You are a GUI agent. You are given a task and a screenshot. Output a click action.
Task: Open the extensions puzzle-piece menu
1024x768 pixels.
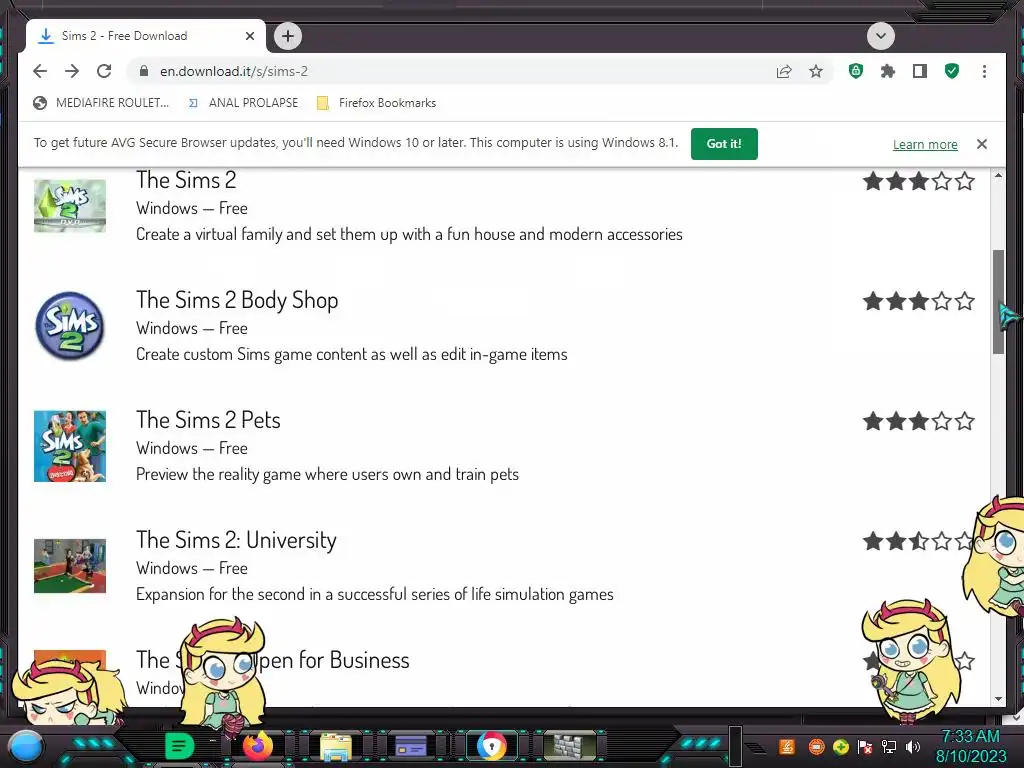pyautogui.click(x=888, y=71)
